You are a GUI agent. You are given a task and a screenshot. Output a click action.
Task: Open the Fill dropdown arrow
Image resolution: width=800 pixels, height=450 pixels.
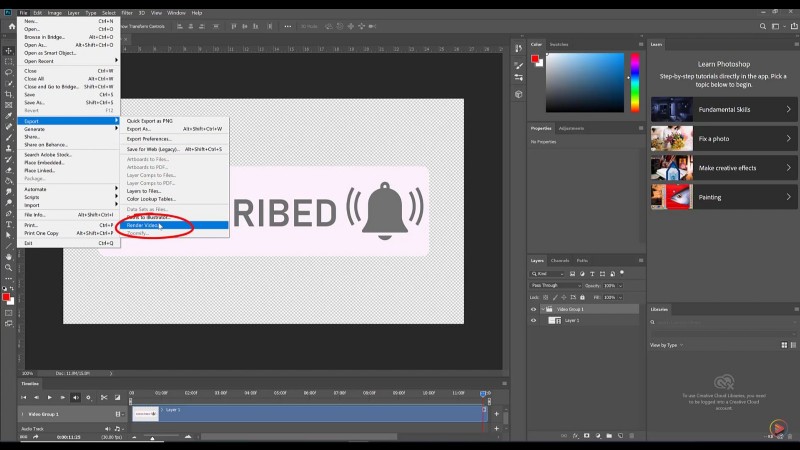(x=620, y=297)
